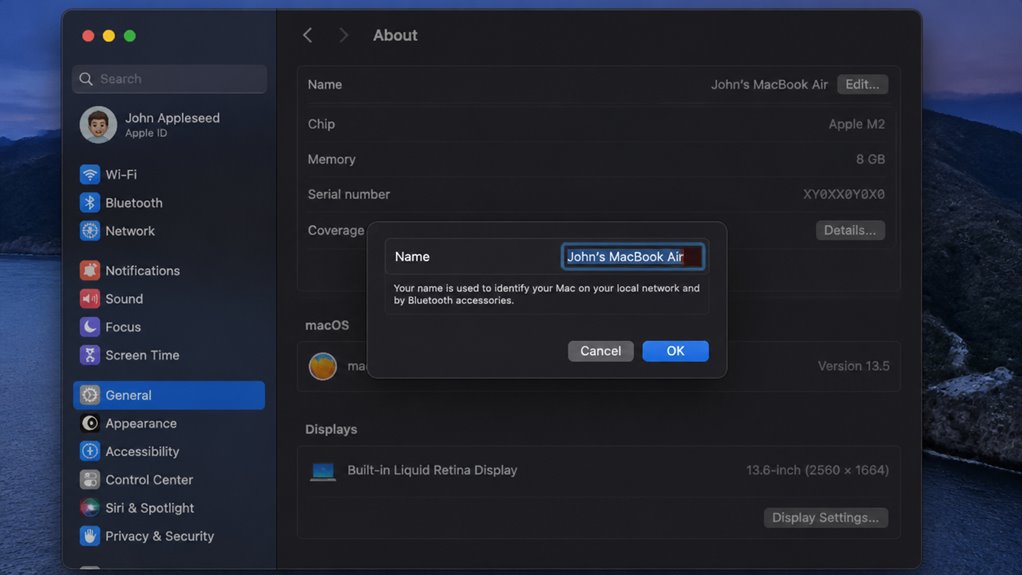Open Wi-Fi settings label
This screenshot has height=575, width=1022.
click(121, 174)
